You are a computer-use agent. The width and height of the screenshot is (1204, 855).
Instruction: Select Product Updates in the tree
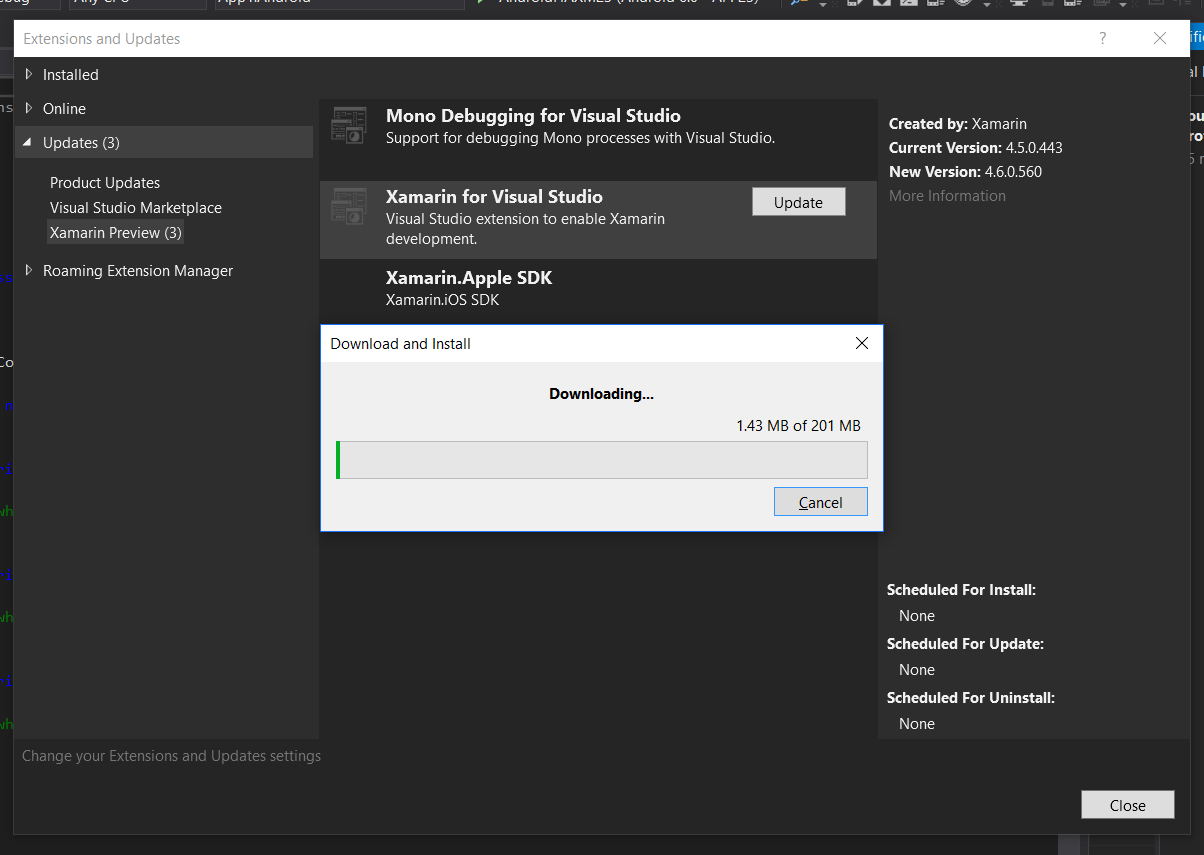click(105, 183)
